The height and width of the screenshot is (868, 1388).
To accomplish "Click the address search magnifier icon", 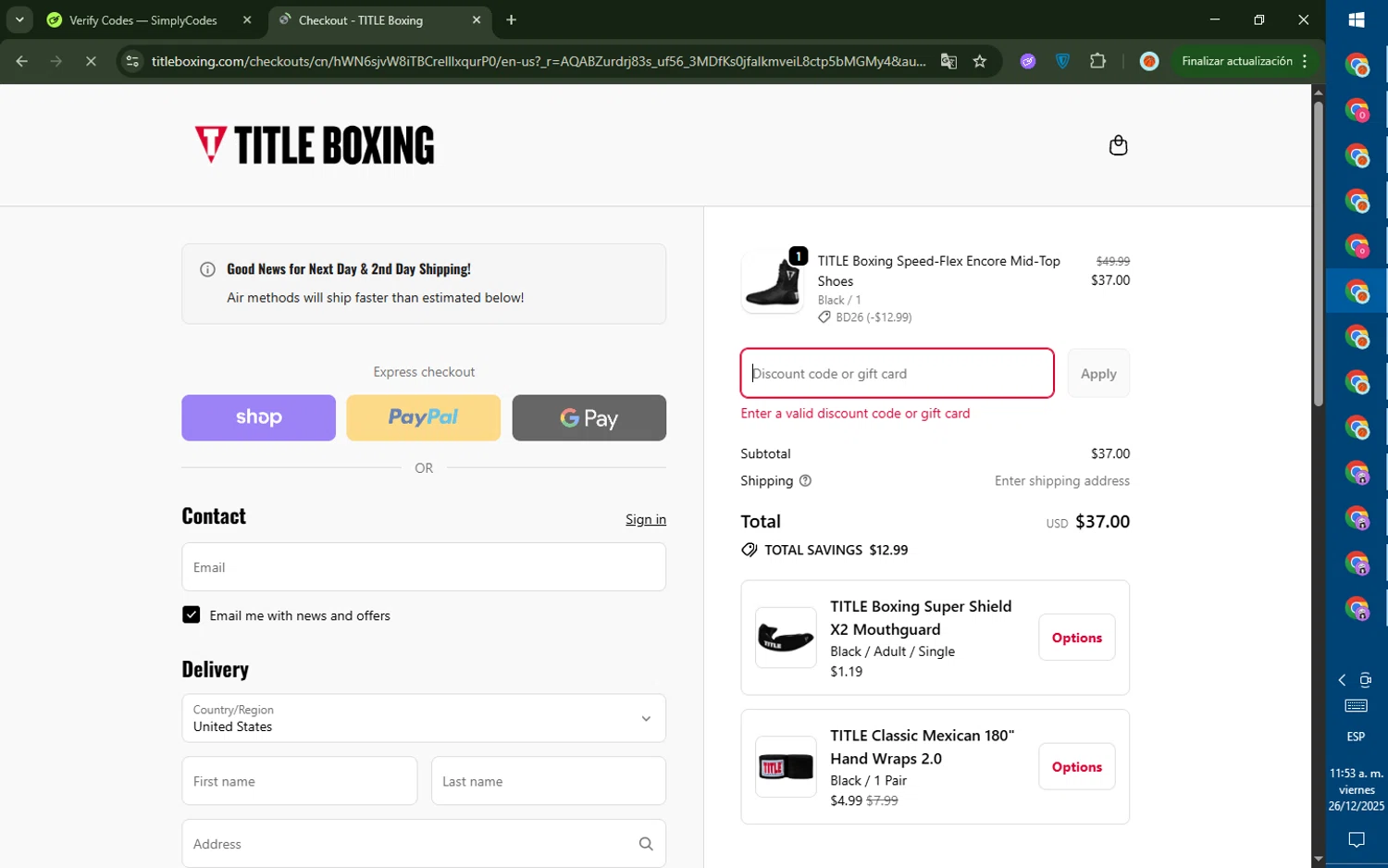I will click(646, 844).
